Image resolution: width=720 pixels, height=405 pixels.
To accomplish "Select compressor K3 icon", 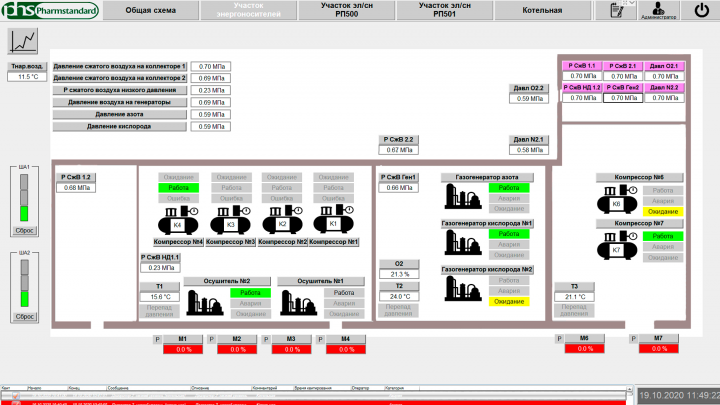I will [230, 220].
